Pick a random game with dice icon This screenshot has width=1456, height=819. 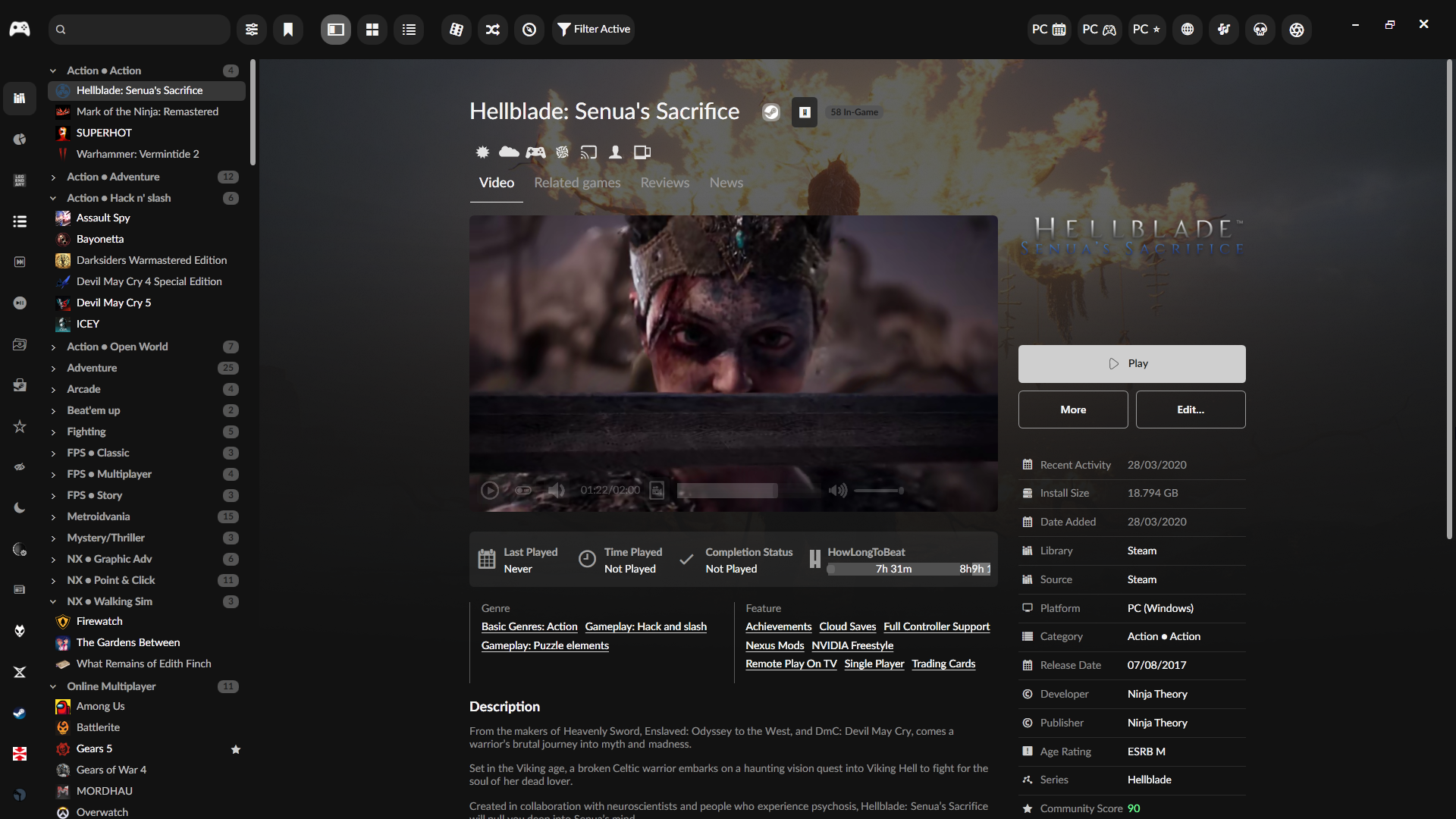click(457, 30)
